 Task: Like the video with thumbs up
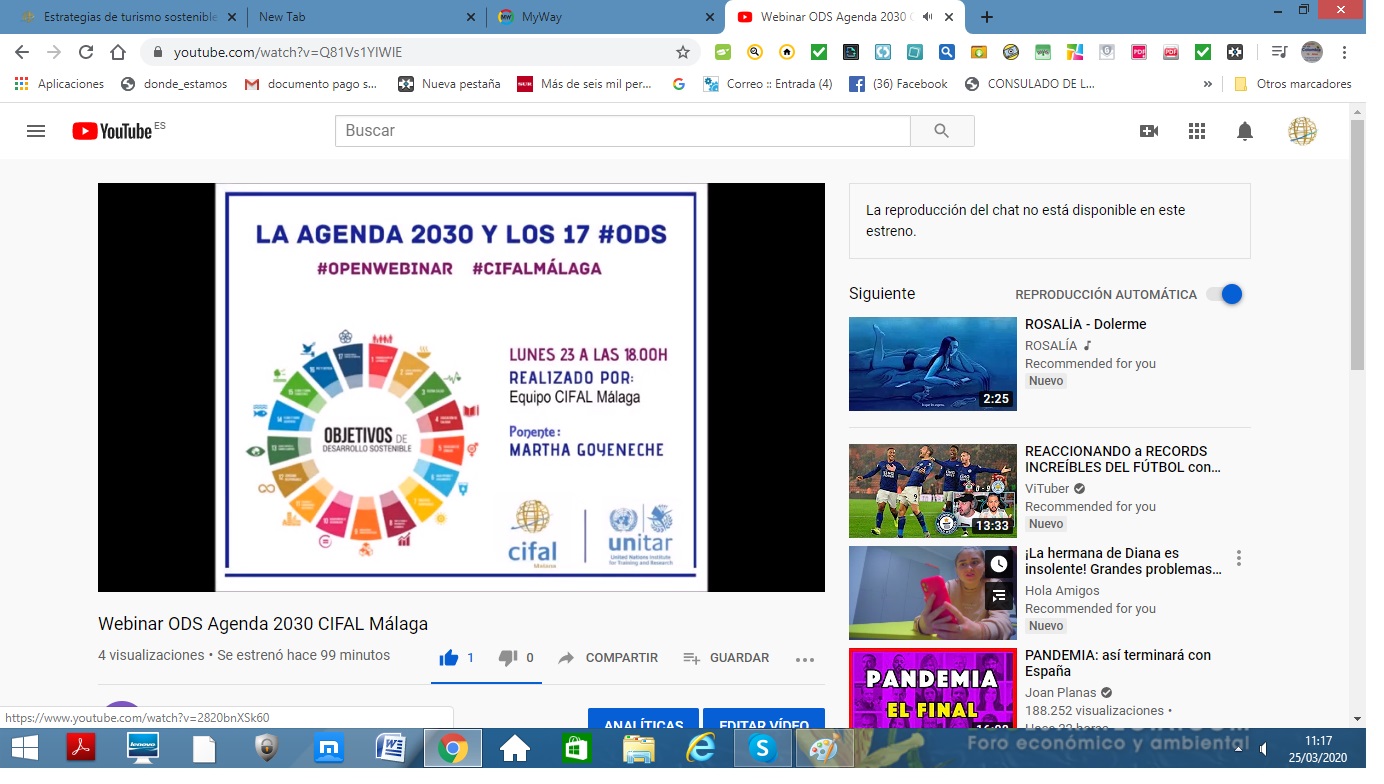coord(449,658)
